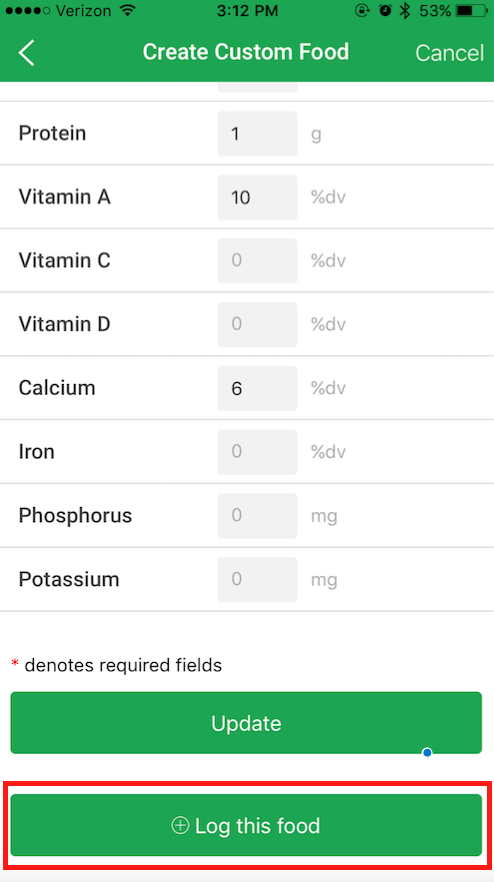The height and width of the screenshot is (882, 494).
Task: Click the Log this food button
Action: [246, 825]
